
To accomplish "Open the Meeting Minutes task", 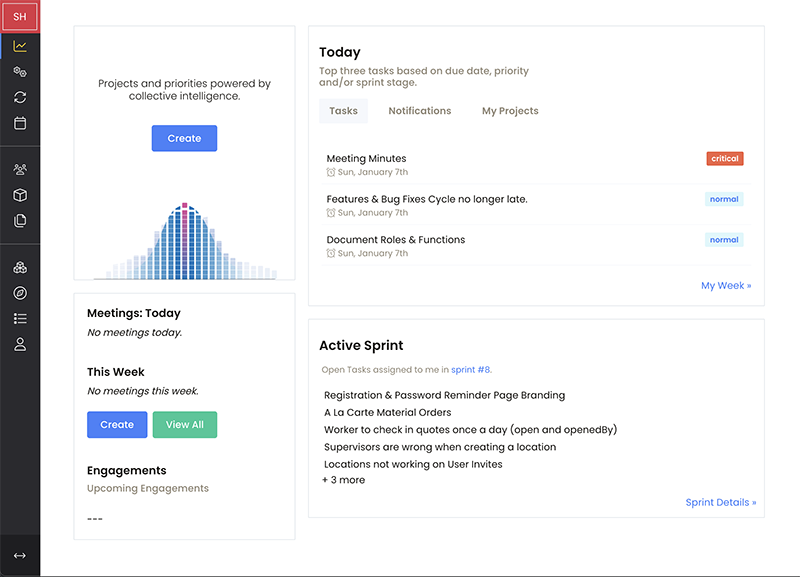I will (x=366, y=158).
